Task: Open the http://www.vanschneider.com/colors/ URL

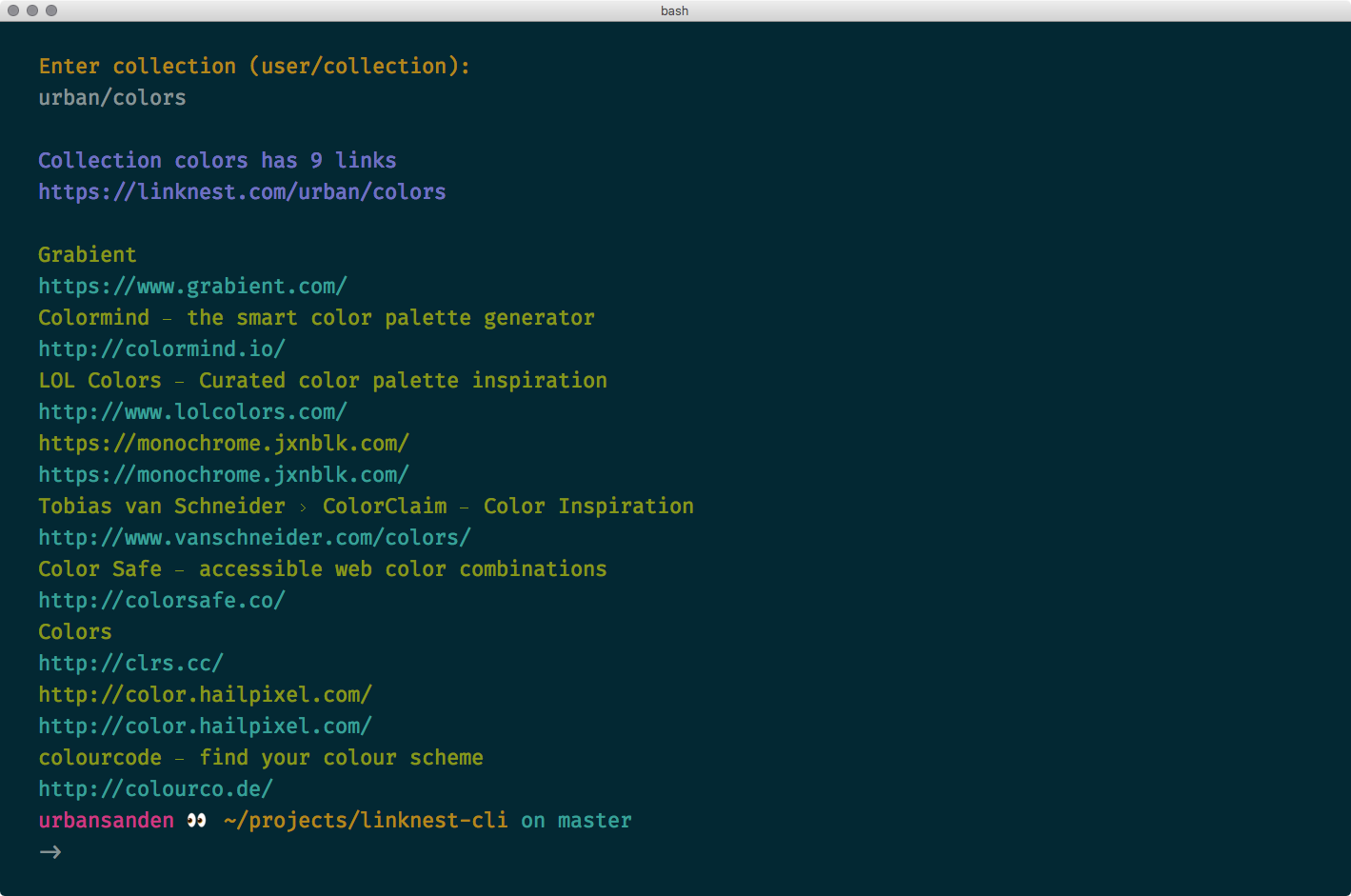Action: pos(254,537)
